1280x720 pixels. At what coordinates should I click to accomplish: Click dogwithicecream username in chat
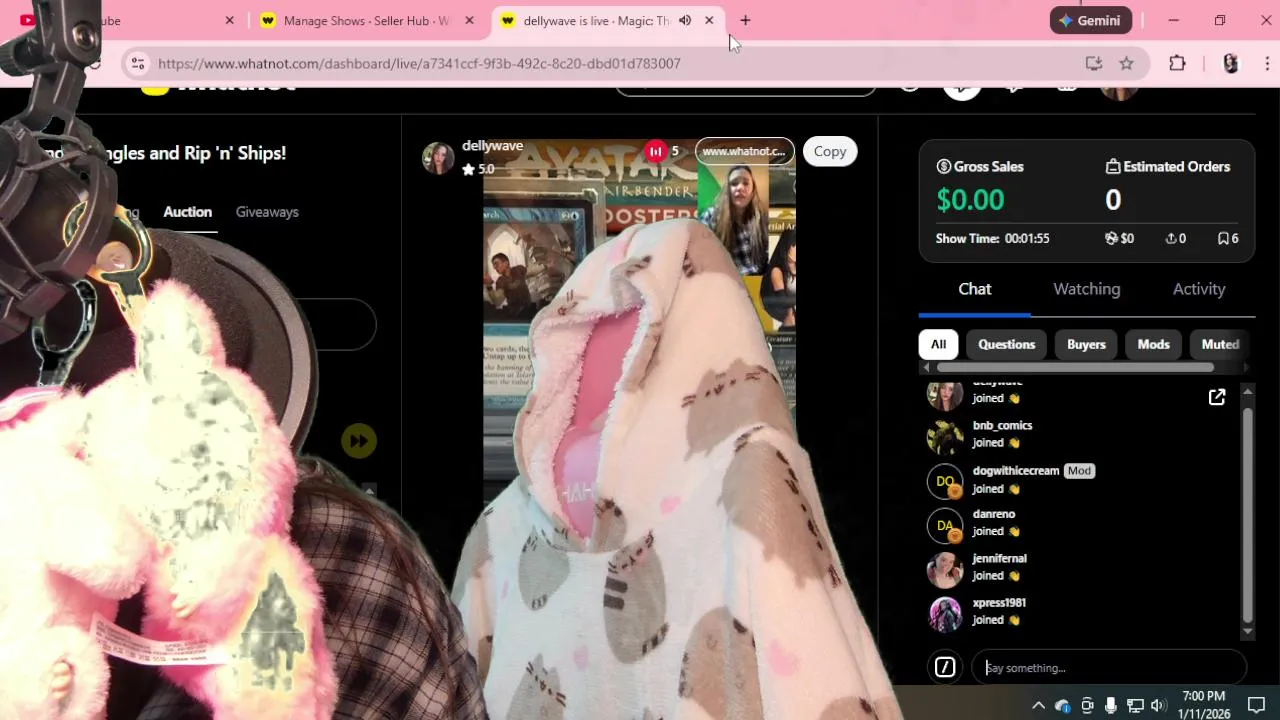click(1015, 470)
